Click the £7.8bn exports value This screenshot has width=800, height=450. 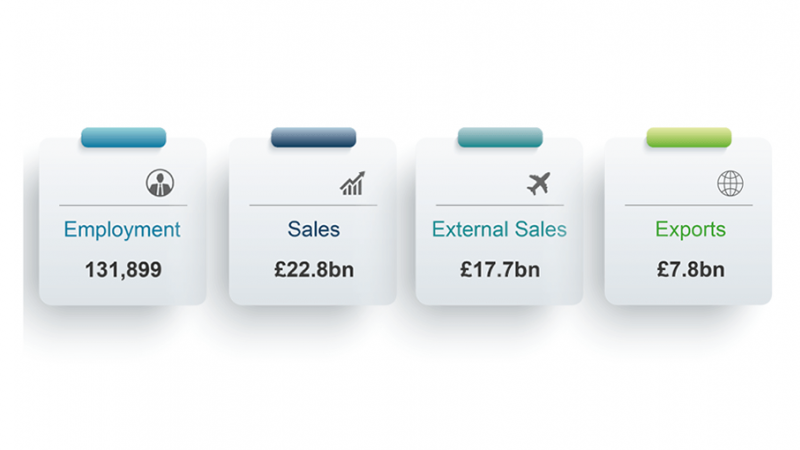tap(690, 269)
